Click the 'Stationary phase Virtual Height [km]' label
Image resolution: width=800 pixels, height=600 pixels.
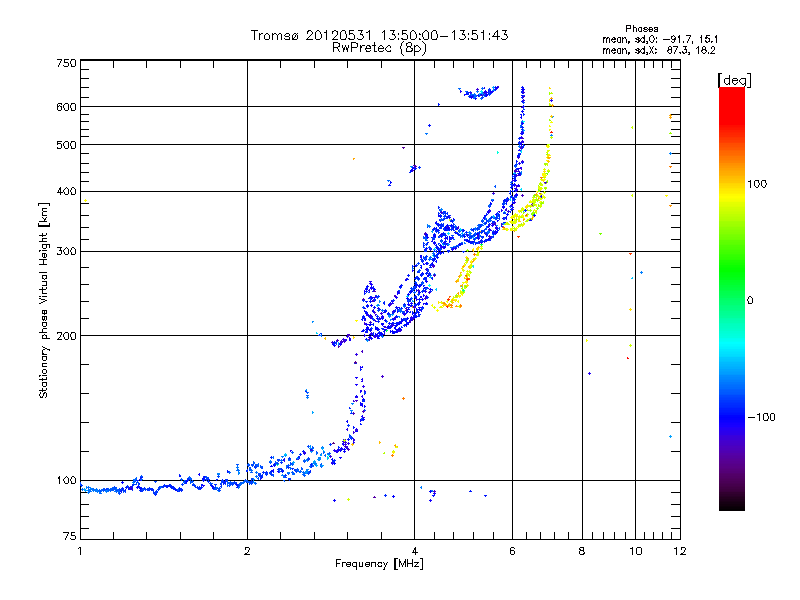(x=43, y=300)
